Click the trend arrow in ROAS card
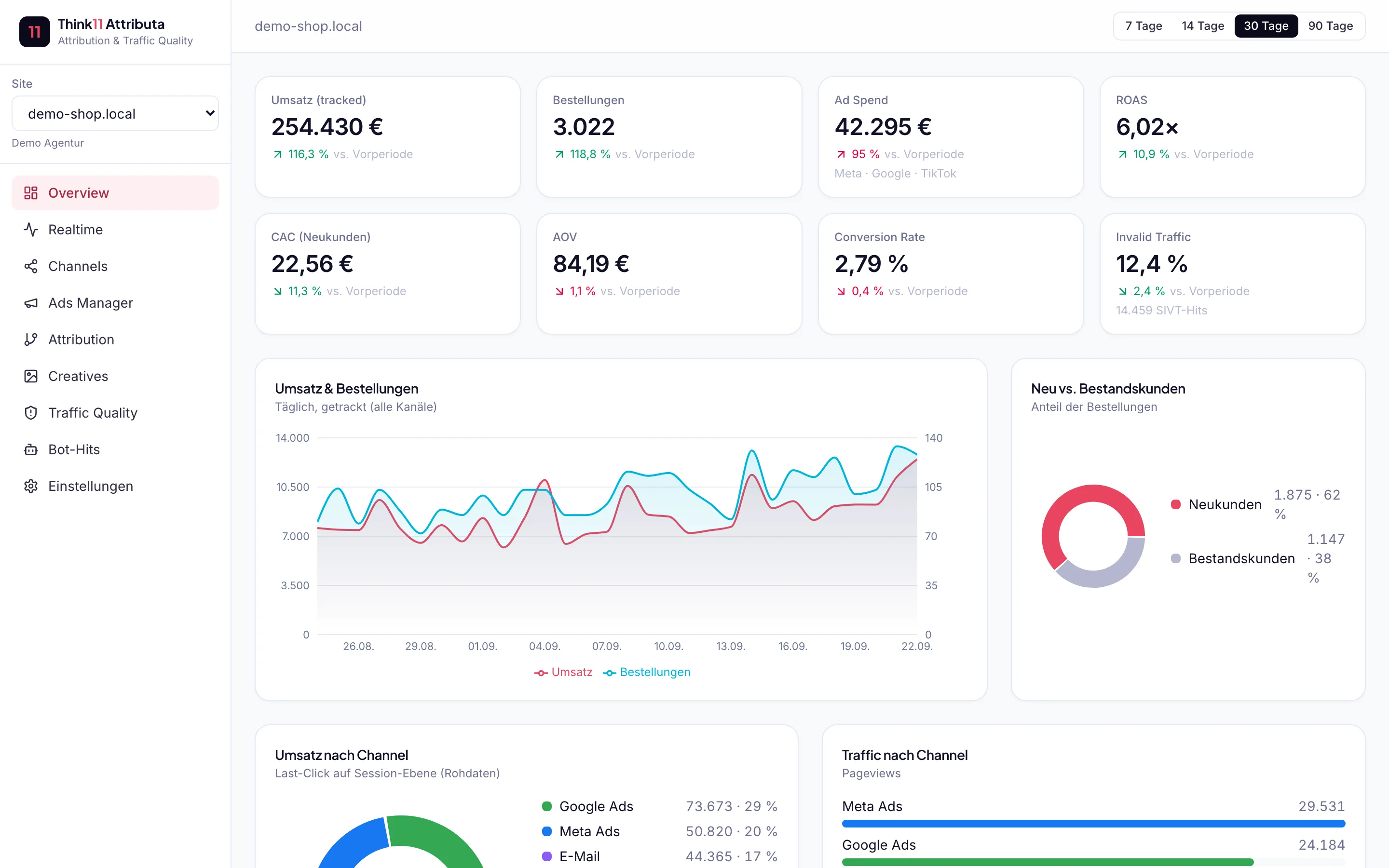The width and height of the screenshot is (1389, 868). (1123, 154)
